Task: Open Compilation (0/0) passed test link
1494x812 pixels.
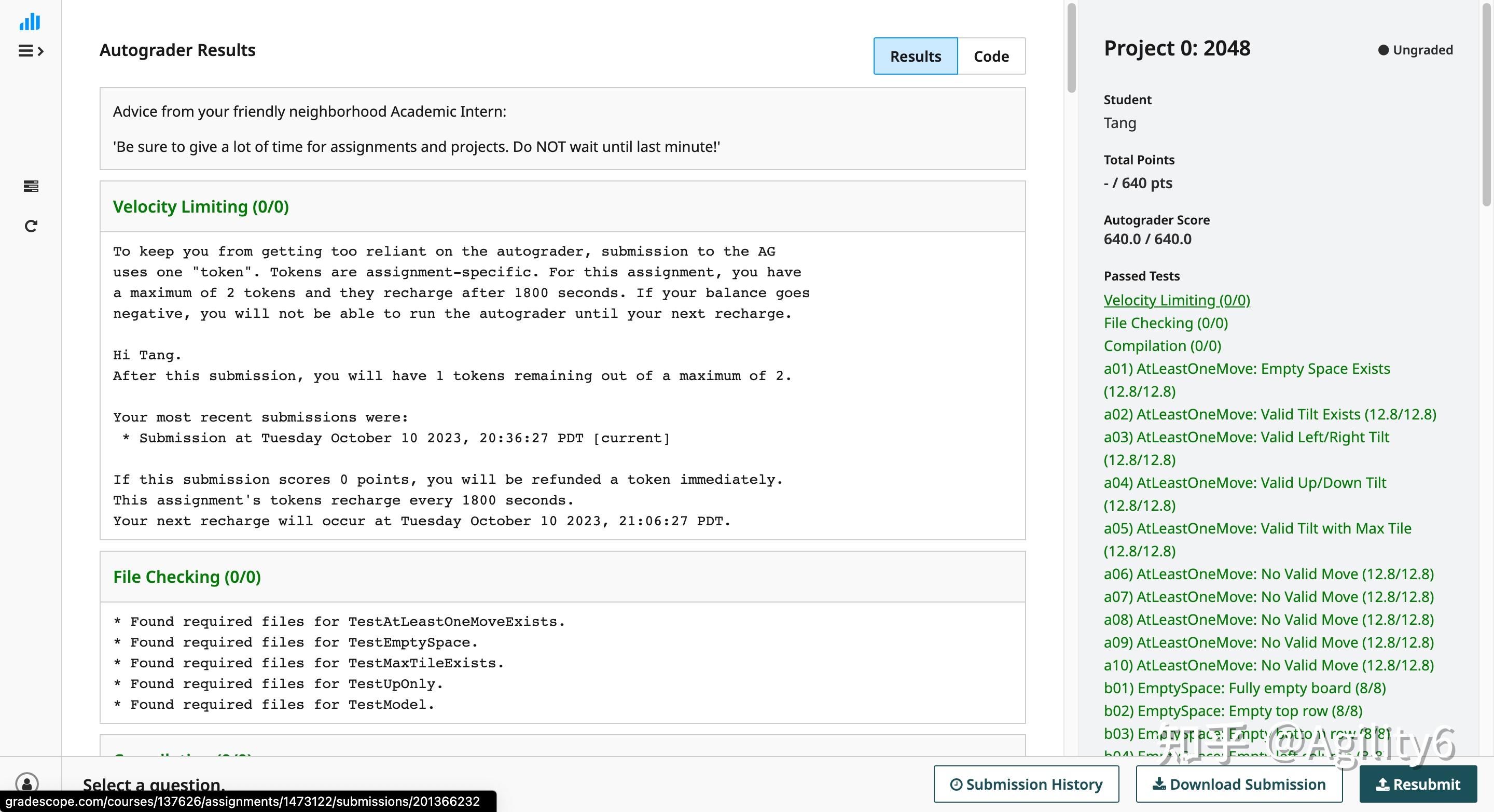Action: tap(1161, 346)
